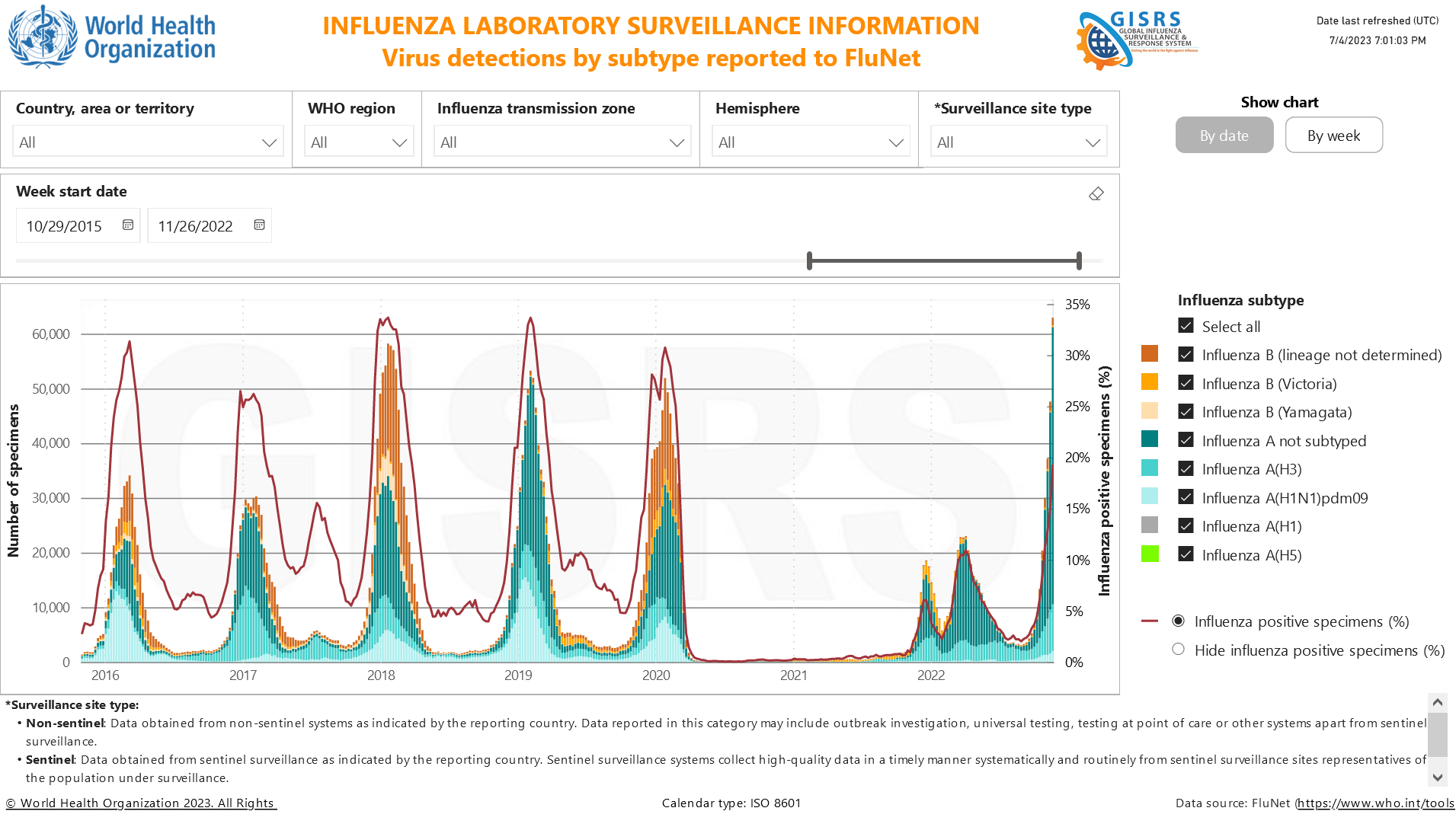This screenshot has height=827, width=1456.
Task: Click the Influenza A(H5) green swatch
Action: tap(1150, 554)
